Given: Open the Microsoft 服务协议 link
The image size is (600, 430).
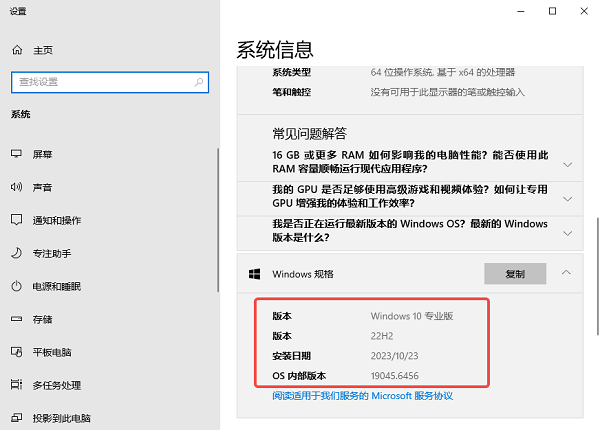Looking at the screenshot, I should tap(362, 396).
